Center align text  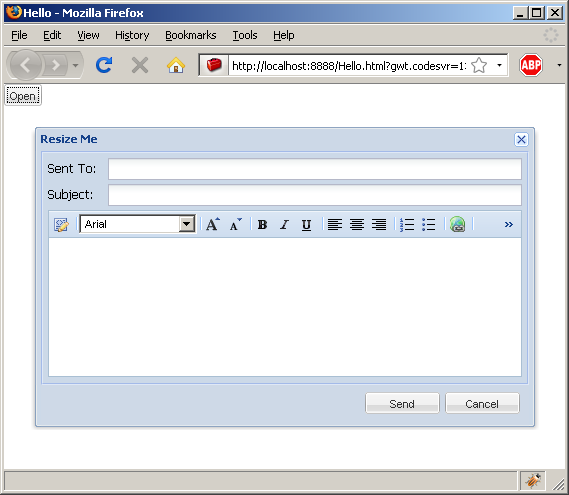tap(357, 225)
